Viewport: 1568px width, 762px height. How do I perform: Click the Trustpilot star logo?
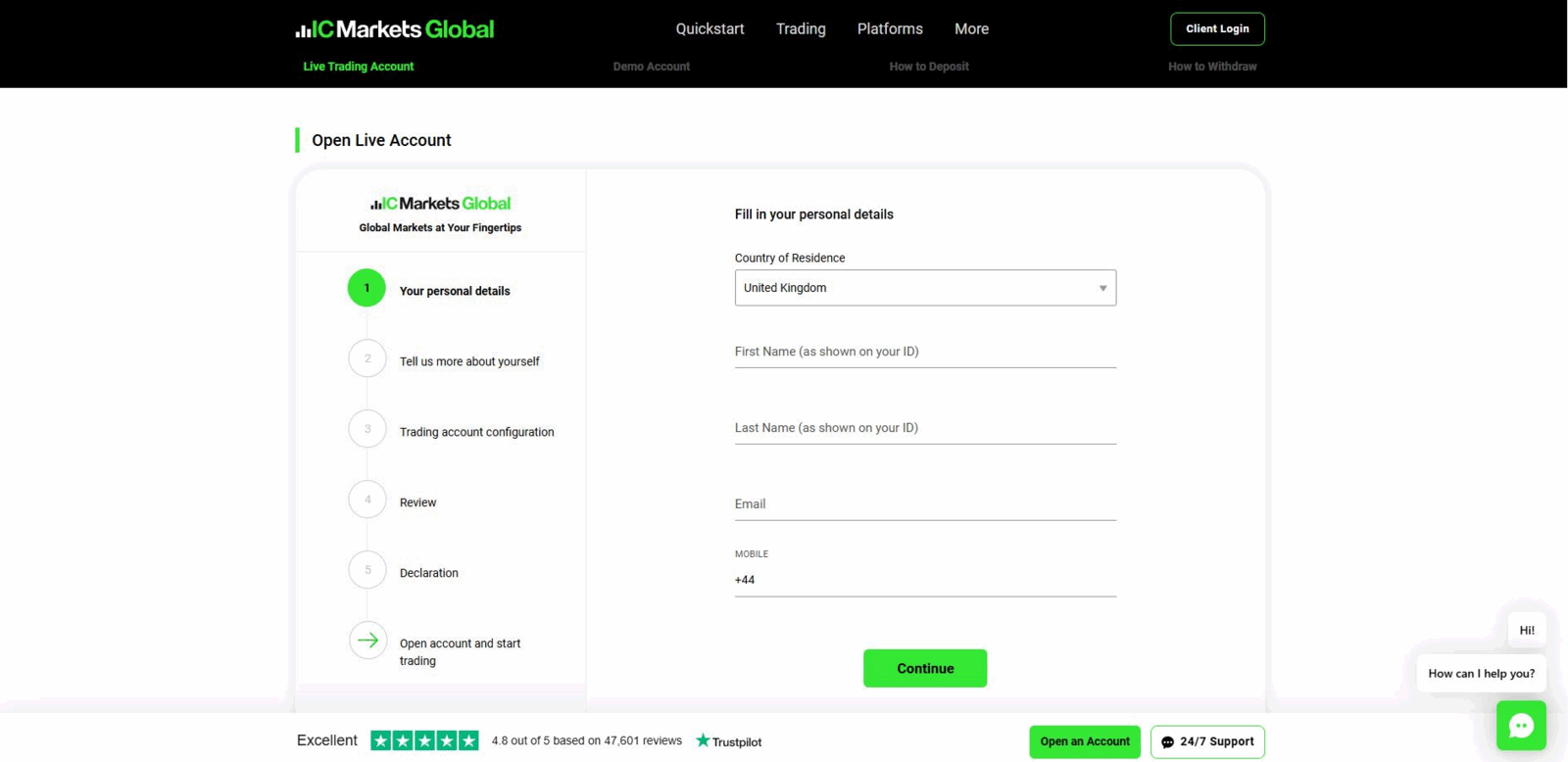(x=728, y=741)
